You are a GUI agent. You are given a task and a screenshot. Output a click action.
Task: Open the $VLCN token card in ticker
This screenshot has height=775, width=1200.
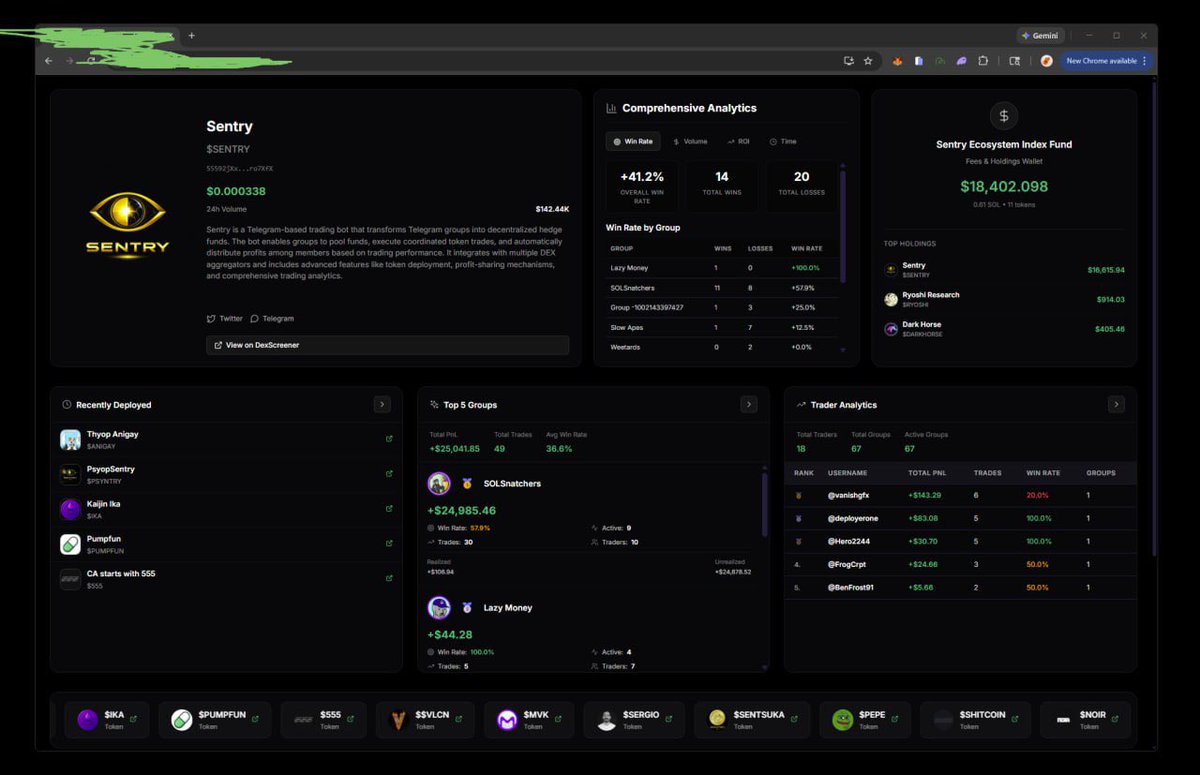tap(425, 720)
